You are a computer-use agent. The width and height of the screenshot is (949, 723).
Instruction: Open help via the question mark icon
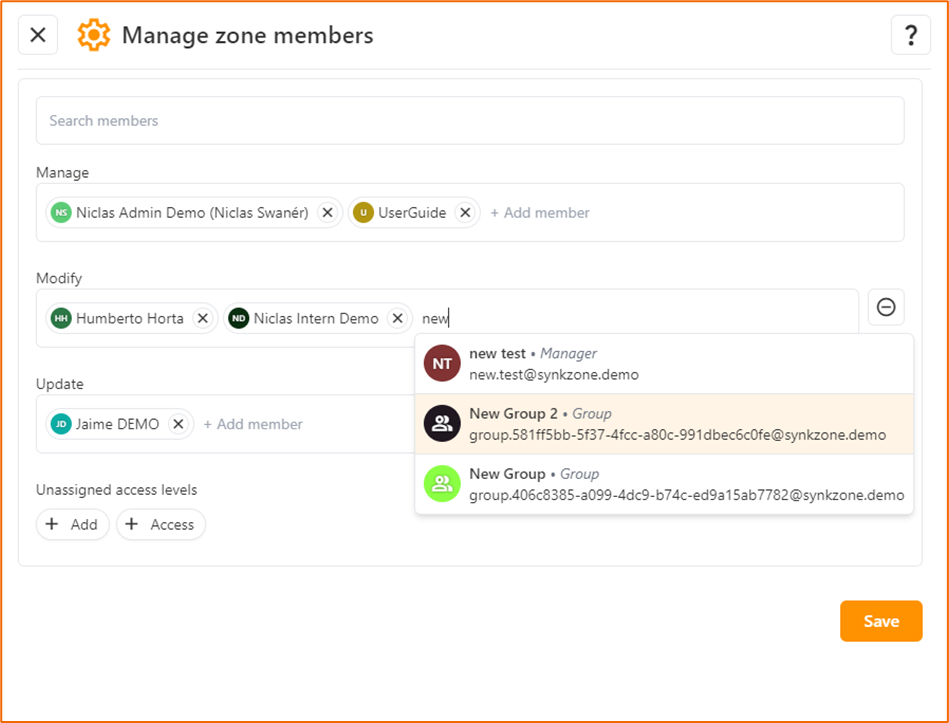[910, 34]
